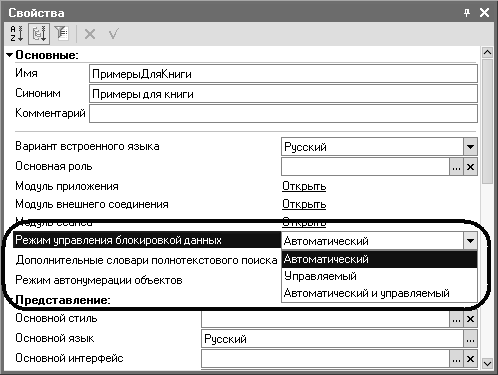This screenshot has height=375, width=498.
Task: Open the Модуль приложения link
Action: pos(304,186)
